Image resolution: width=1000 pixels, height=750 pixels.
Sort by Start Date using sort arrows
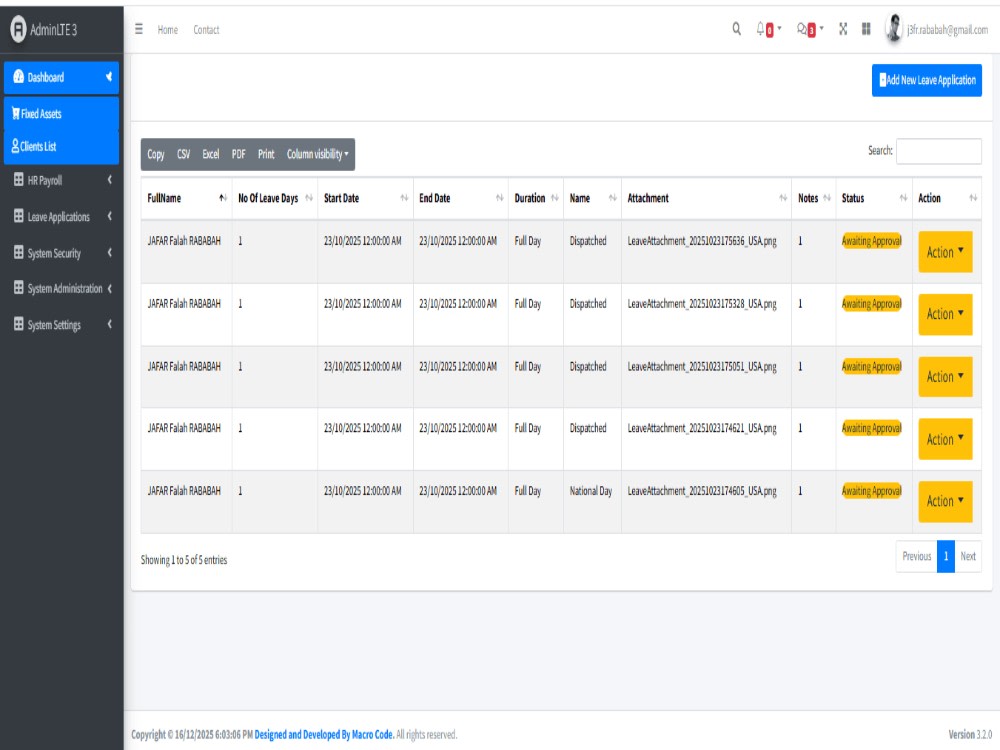404,198
